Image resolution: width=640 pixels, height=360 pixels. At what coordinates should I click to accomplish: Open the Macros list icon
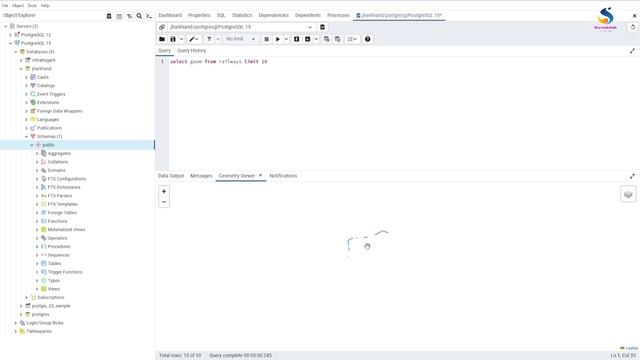pos(352,39)
